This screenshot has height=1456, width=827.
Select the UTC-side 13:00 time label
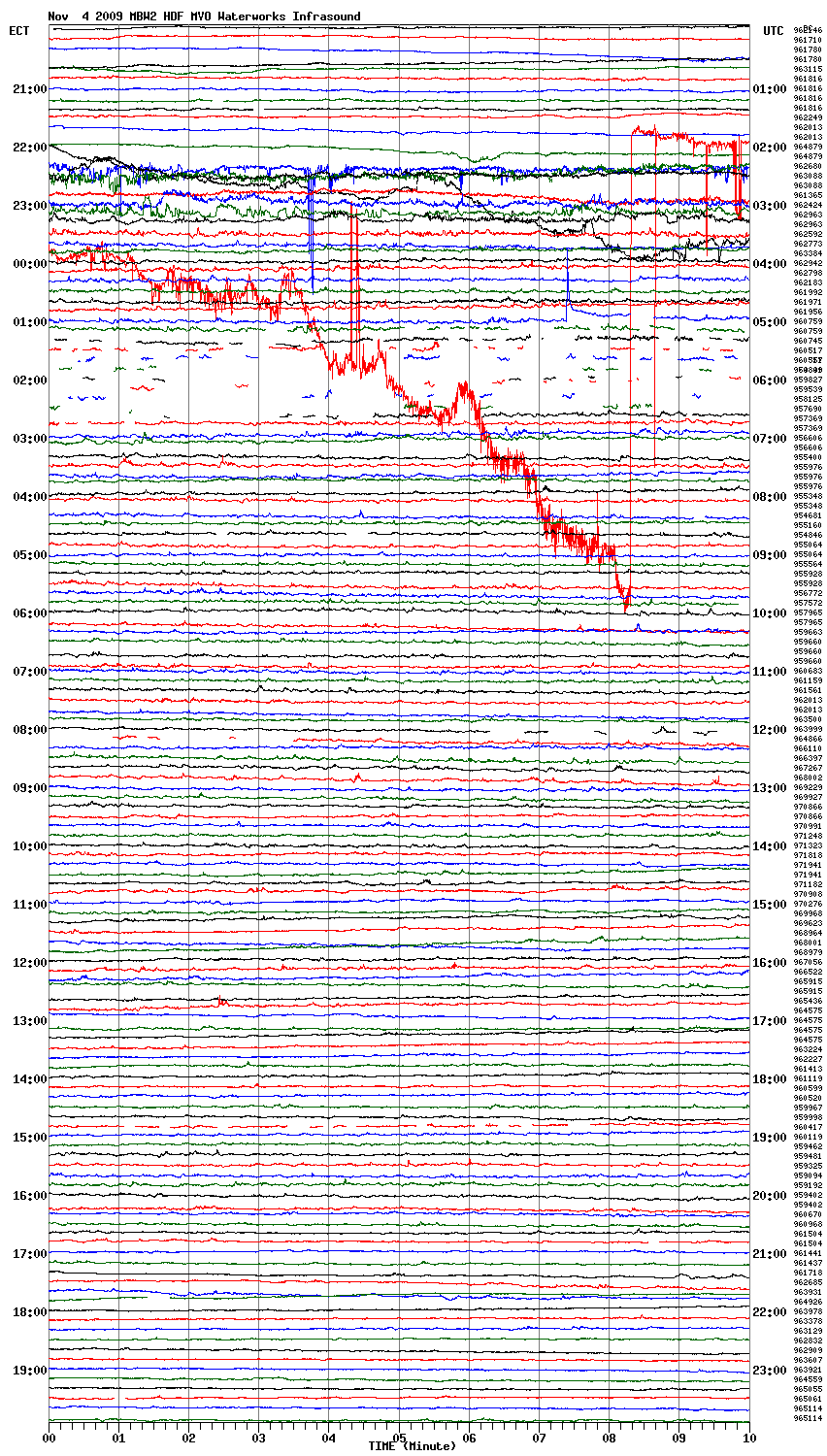(770, 788)
